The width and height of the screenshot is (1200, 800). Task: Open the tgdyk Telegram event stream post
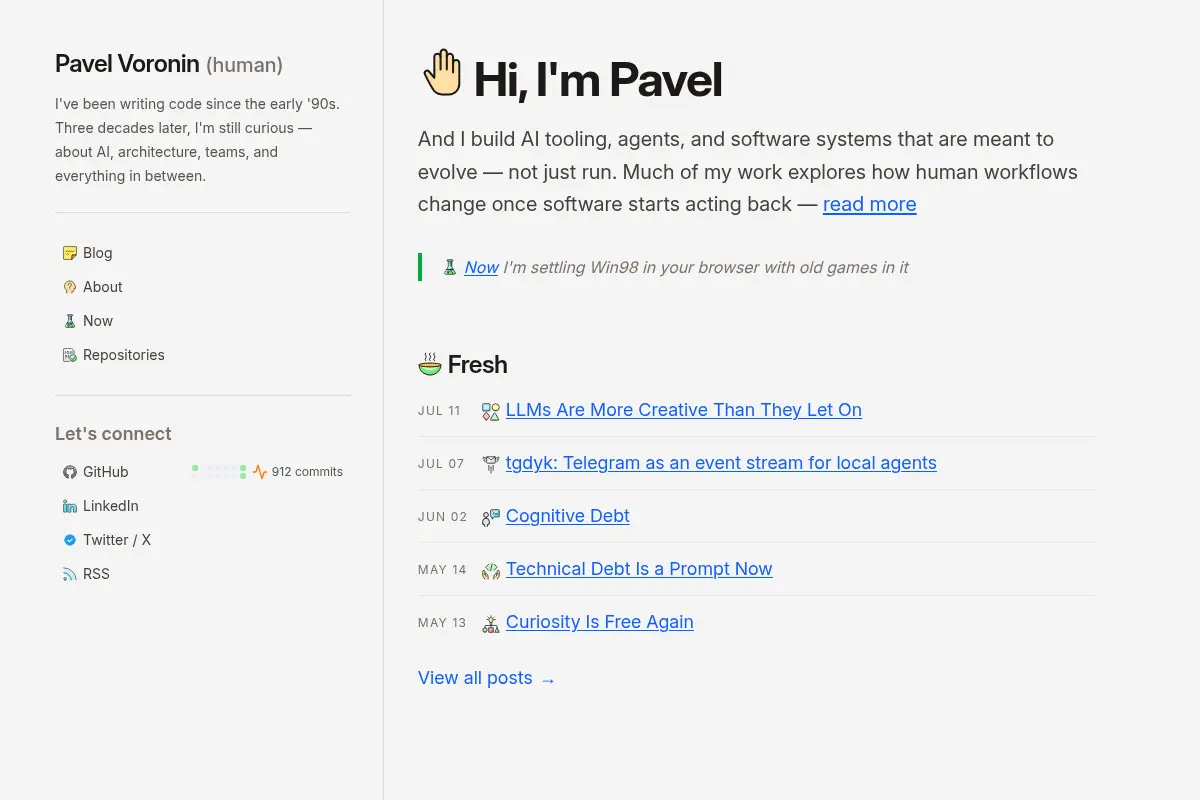(x=721, y=463)
